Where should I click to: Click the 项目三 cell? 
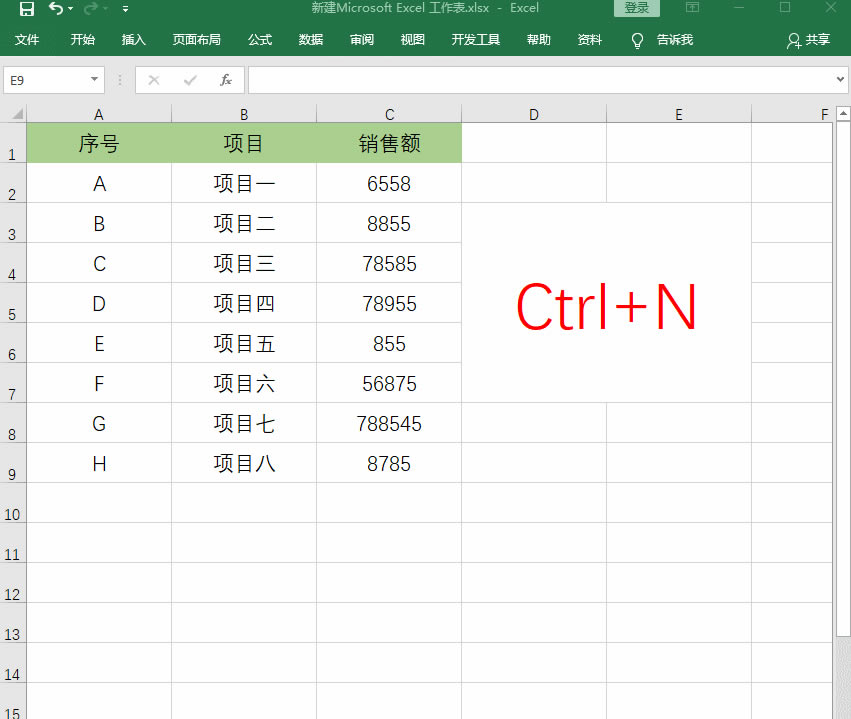pyautogui.click(x=244, y=263)
